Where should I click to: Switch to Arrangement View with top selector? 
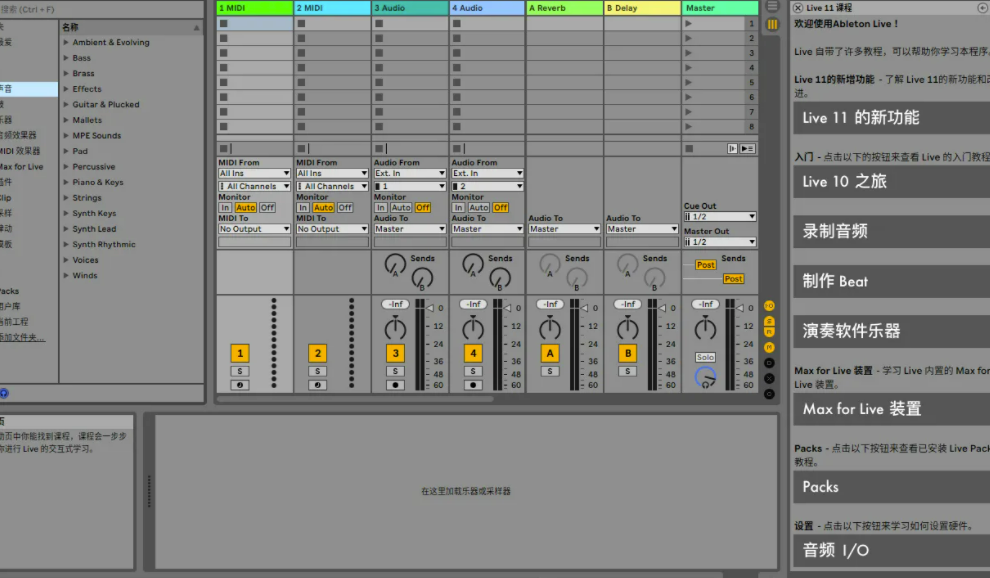tap(772, 6)
